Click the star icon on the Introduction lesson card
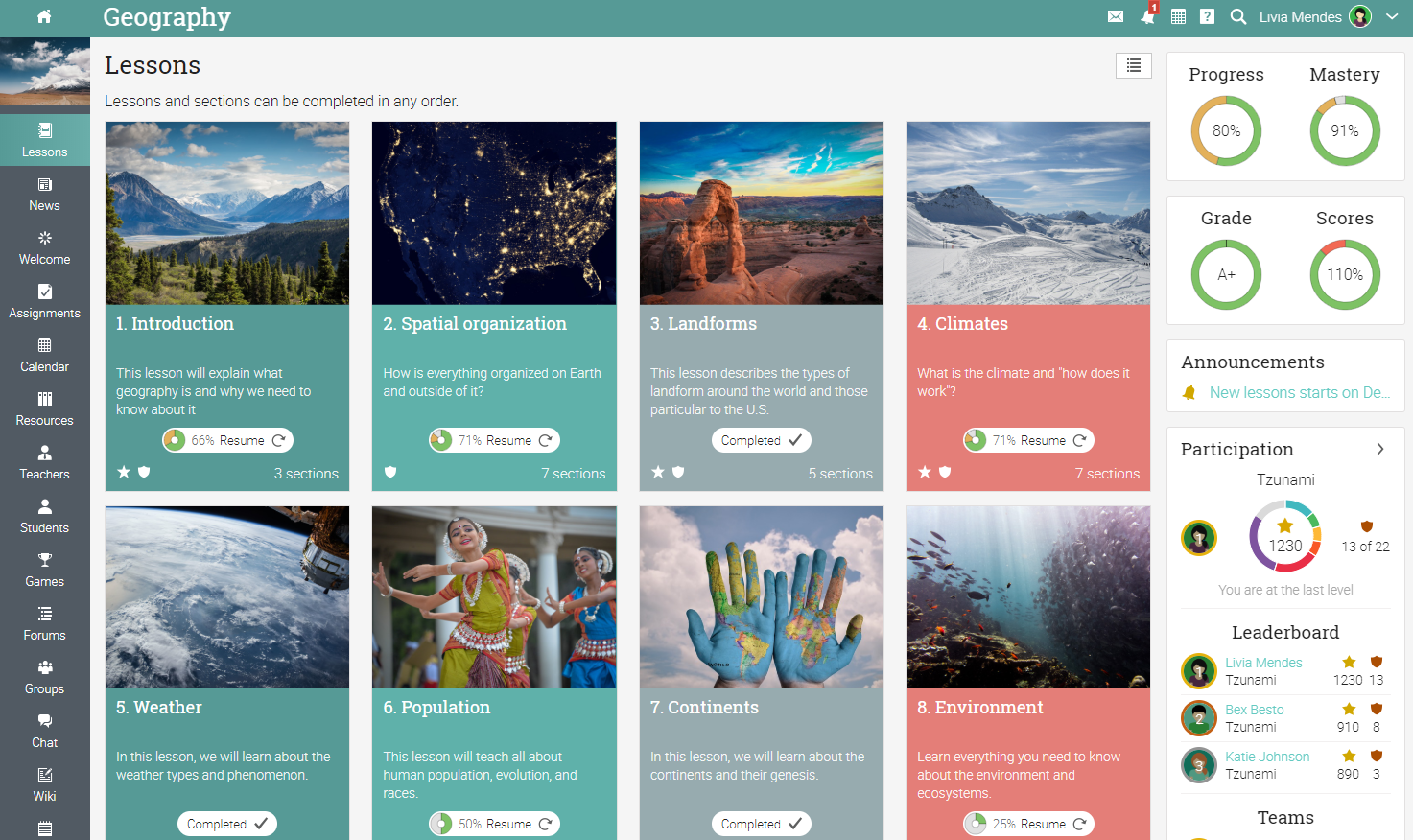The width and height of the screenshot is (1413, 840). point(123,472)
